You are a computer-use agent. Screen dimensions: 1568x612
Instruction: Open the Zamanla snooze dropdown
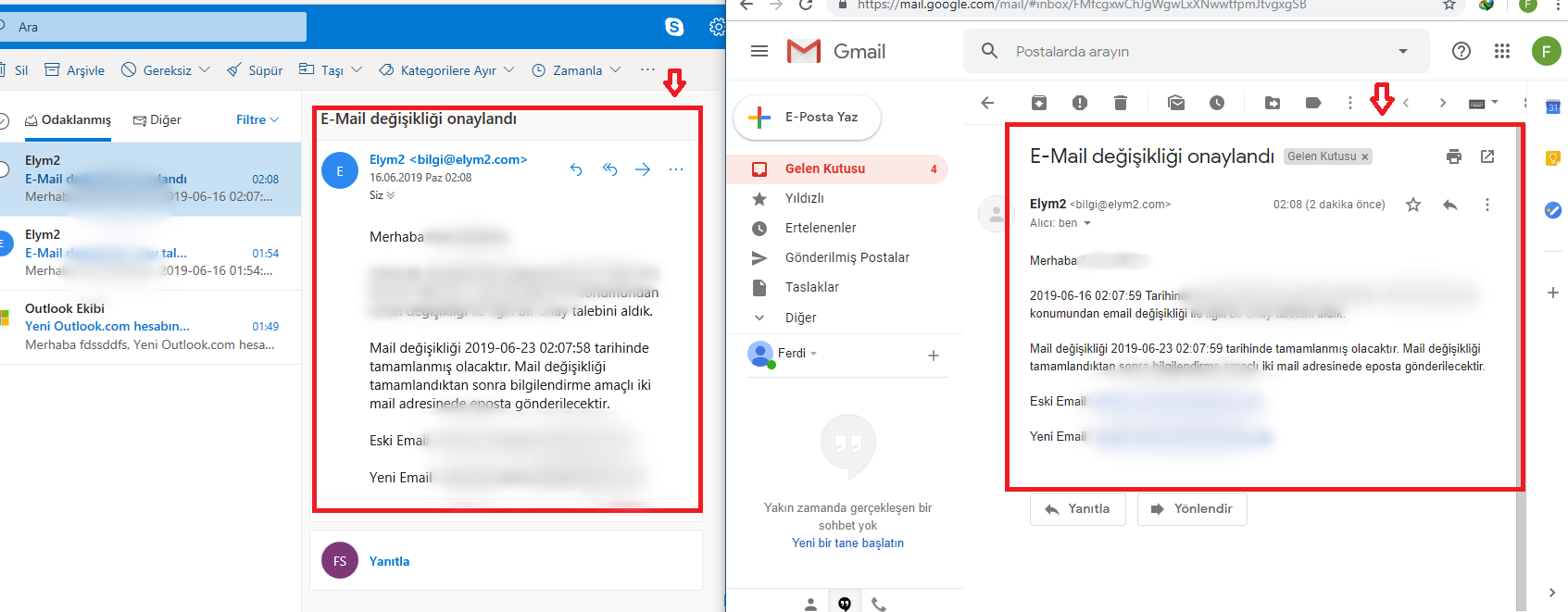click(576, 70)
